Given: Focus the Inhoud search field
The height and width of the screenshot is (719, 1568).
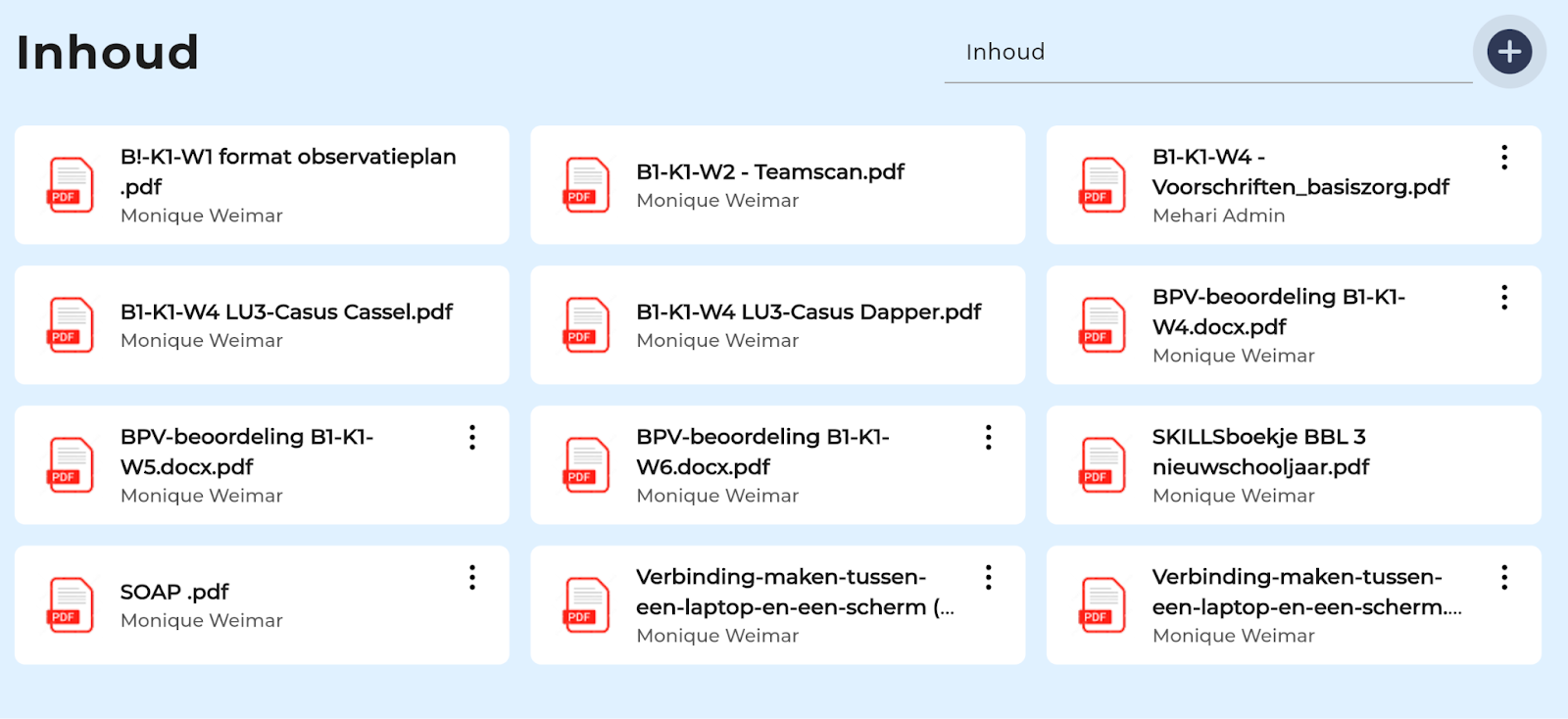Looking at the screenshot, I should point(1207,53).
